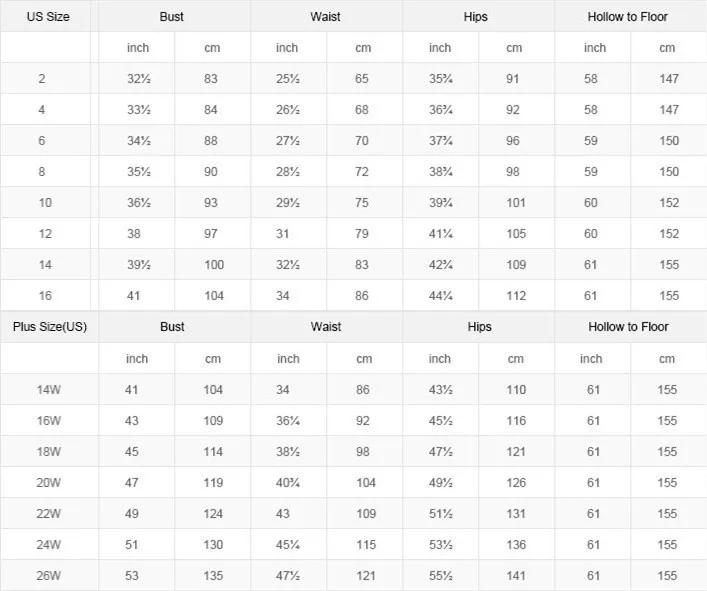Select the 22W plus size row label
This screenshot has width=707, height=591.
coord(49,514)
